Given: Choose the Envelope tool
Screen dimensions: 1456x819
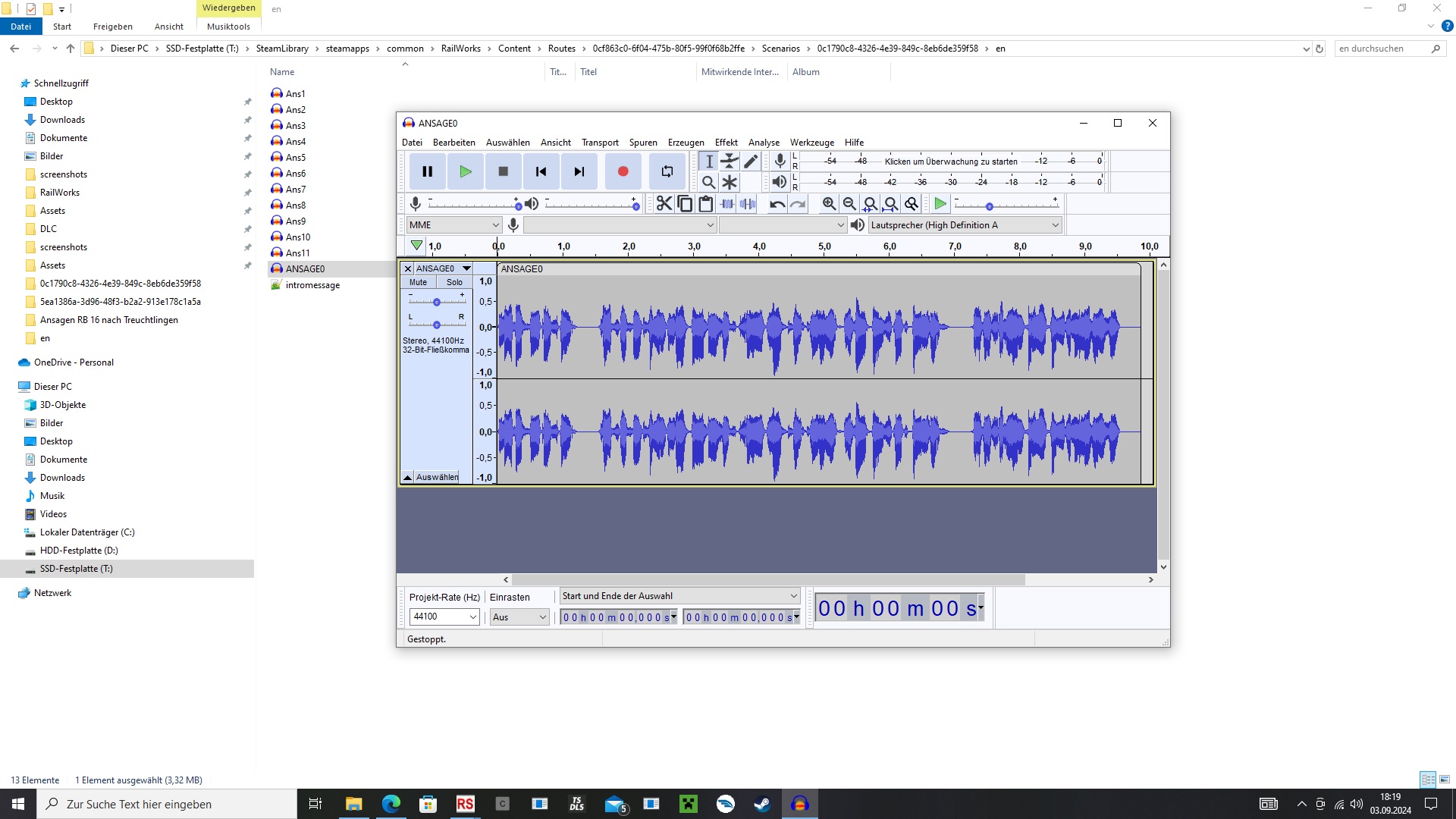Looking at the screenshot, I should (729, 161).
